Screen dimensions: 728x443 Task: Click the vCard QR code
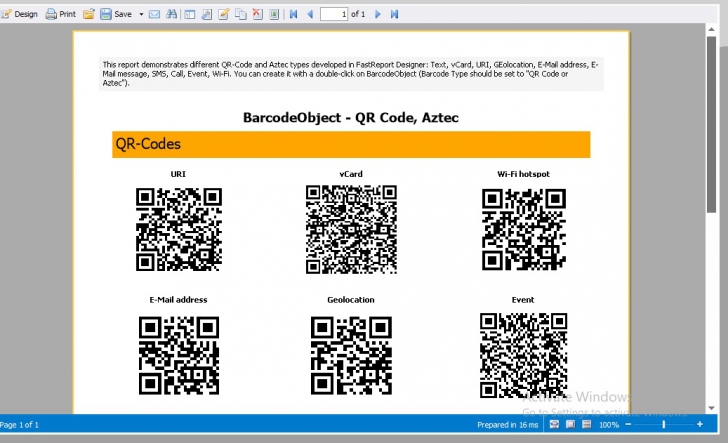click(351, 229)
